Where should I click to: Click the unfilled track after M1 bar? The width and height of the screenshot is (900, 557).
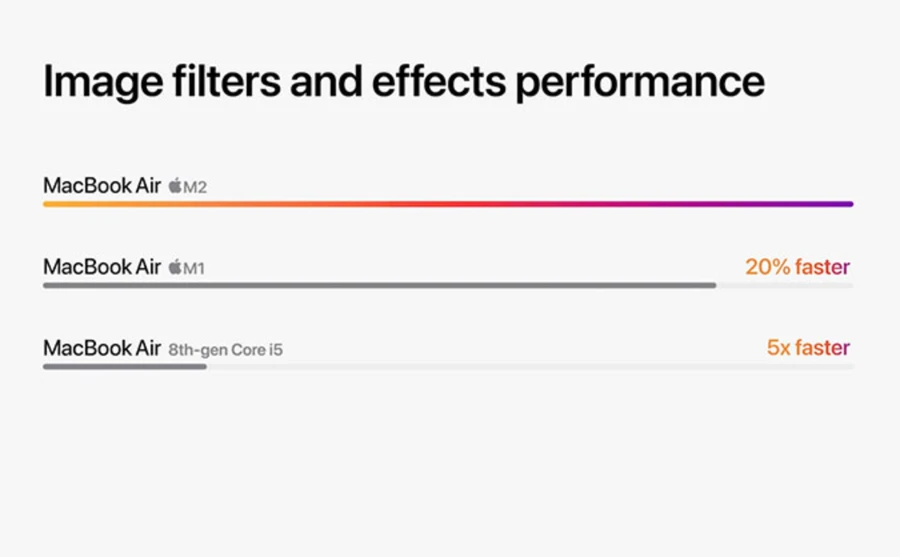[x=785, y=285]
